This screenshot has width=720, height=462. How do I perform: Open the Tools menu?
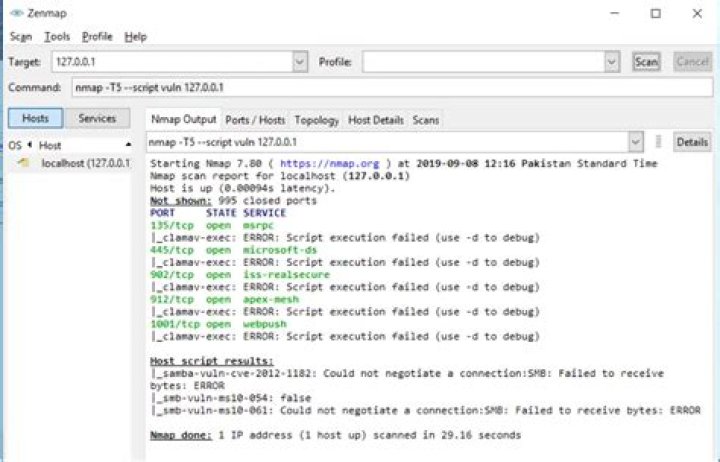click(x=57, y=37)
